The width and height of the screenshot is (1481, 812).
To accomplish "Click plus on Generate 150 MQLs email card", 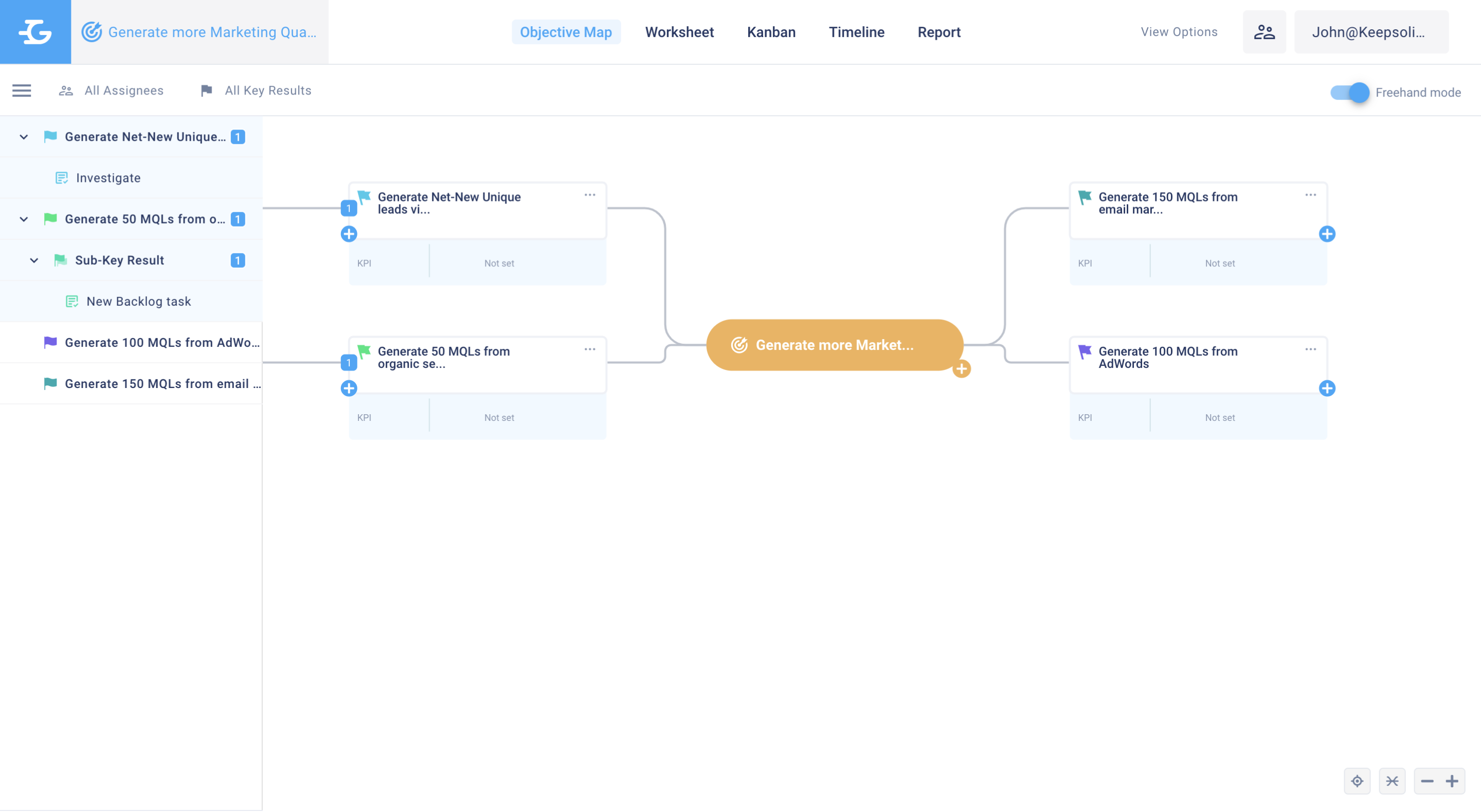I will (1327, 234).
